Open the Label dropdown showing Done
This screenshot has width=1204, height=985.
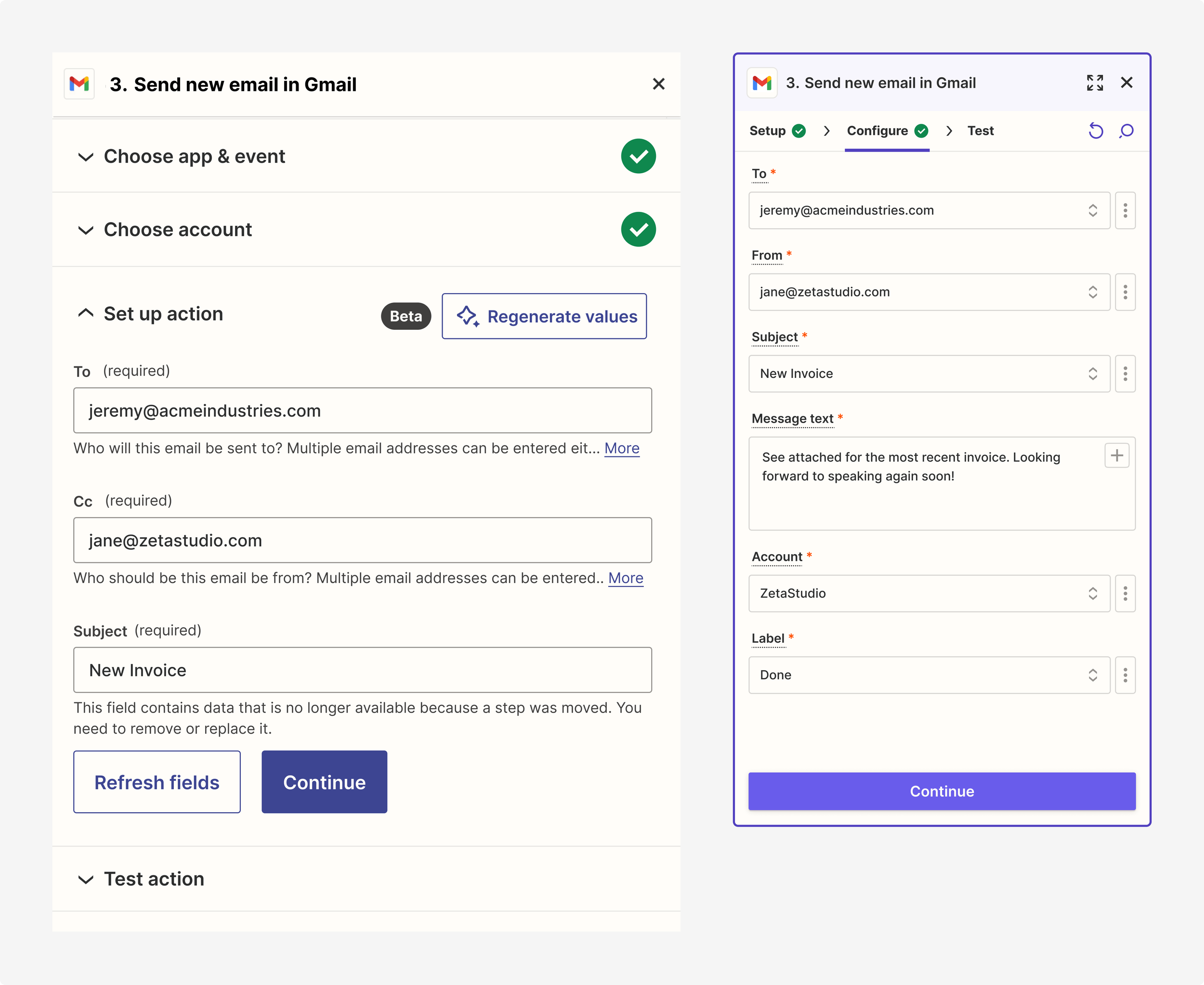(929, 675)
